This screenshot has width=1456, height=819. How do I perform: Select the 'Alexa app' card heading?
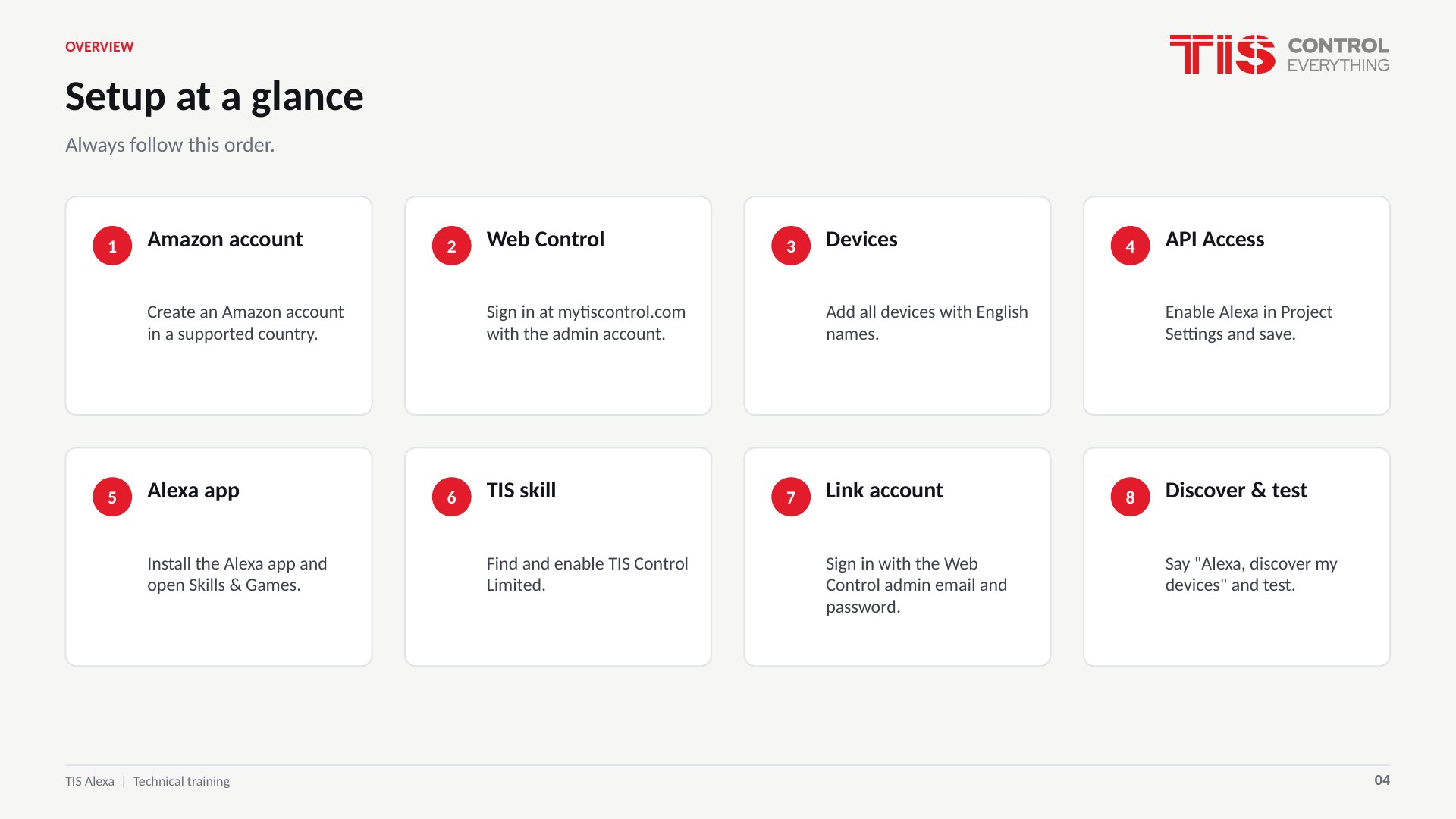[193, 491]
